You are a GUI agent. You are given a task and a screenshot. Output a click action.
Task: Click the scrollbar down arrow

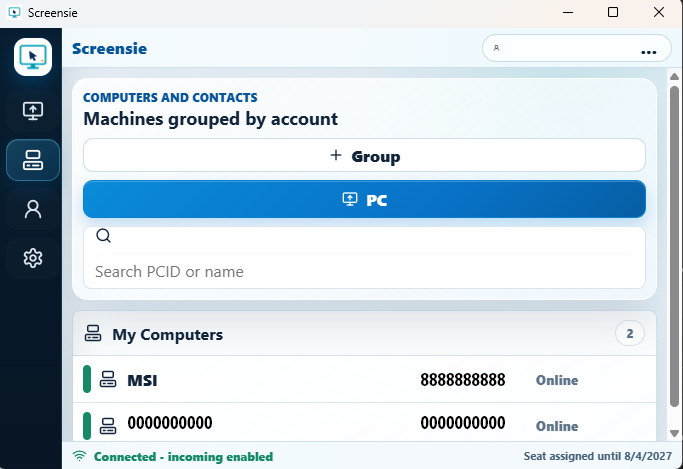point(674,433)
